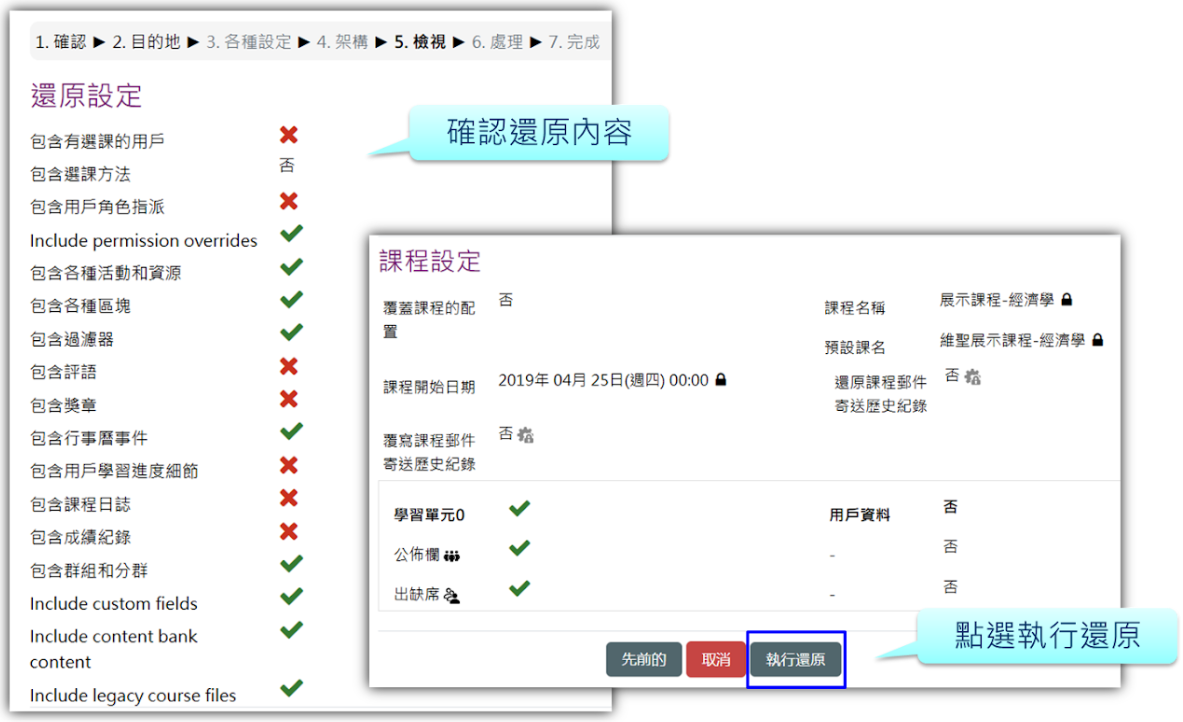Screen dimensions: 1183x722
Task: Click green check beside 出缺席
Action: pyautogui.click(x=519, y=589)
